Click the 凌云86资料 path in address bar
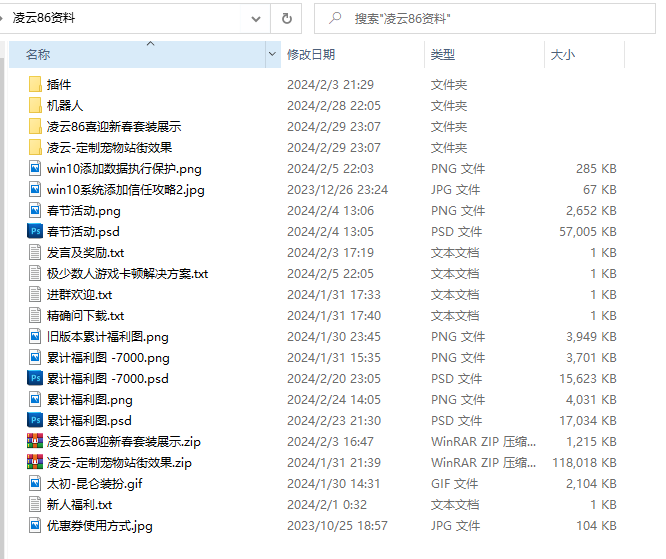Image resolution: width=666 pixels, height=559 pixels. (x=44, y=18)
